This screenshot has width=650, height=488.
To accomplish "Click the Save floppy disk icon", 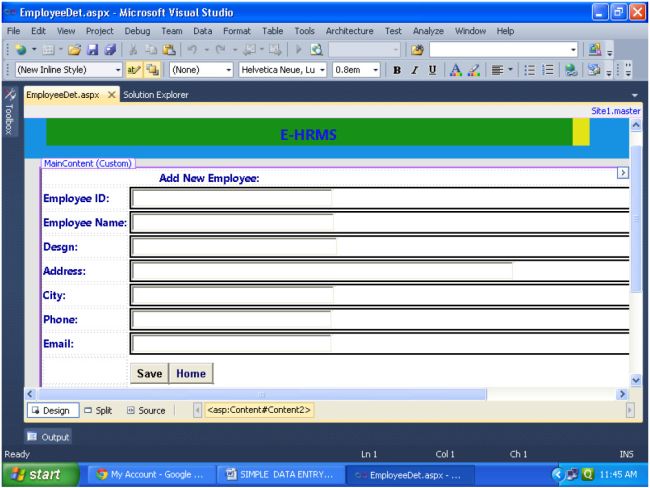I will pos(92,50).
